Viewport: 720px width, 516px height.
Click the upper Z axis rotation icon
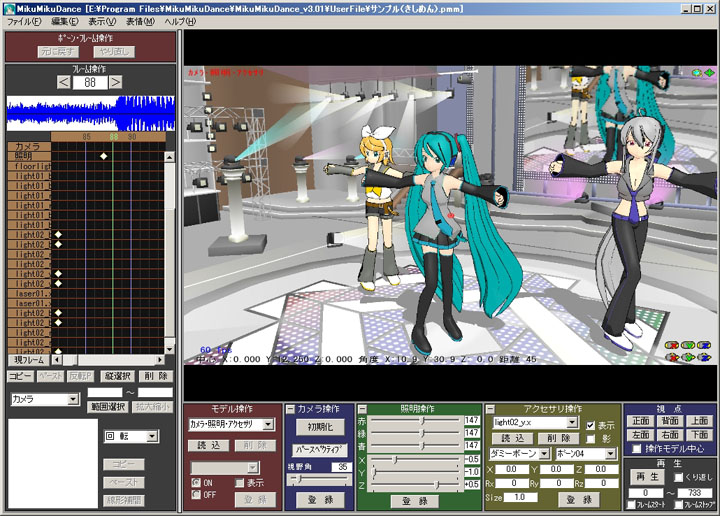[x=704, y=345]
